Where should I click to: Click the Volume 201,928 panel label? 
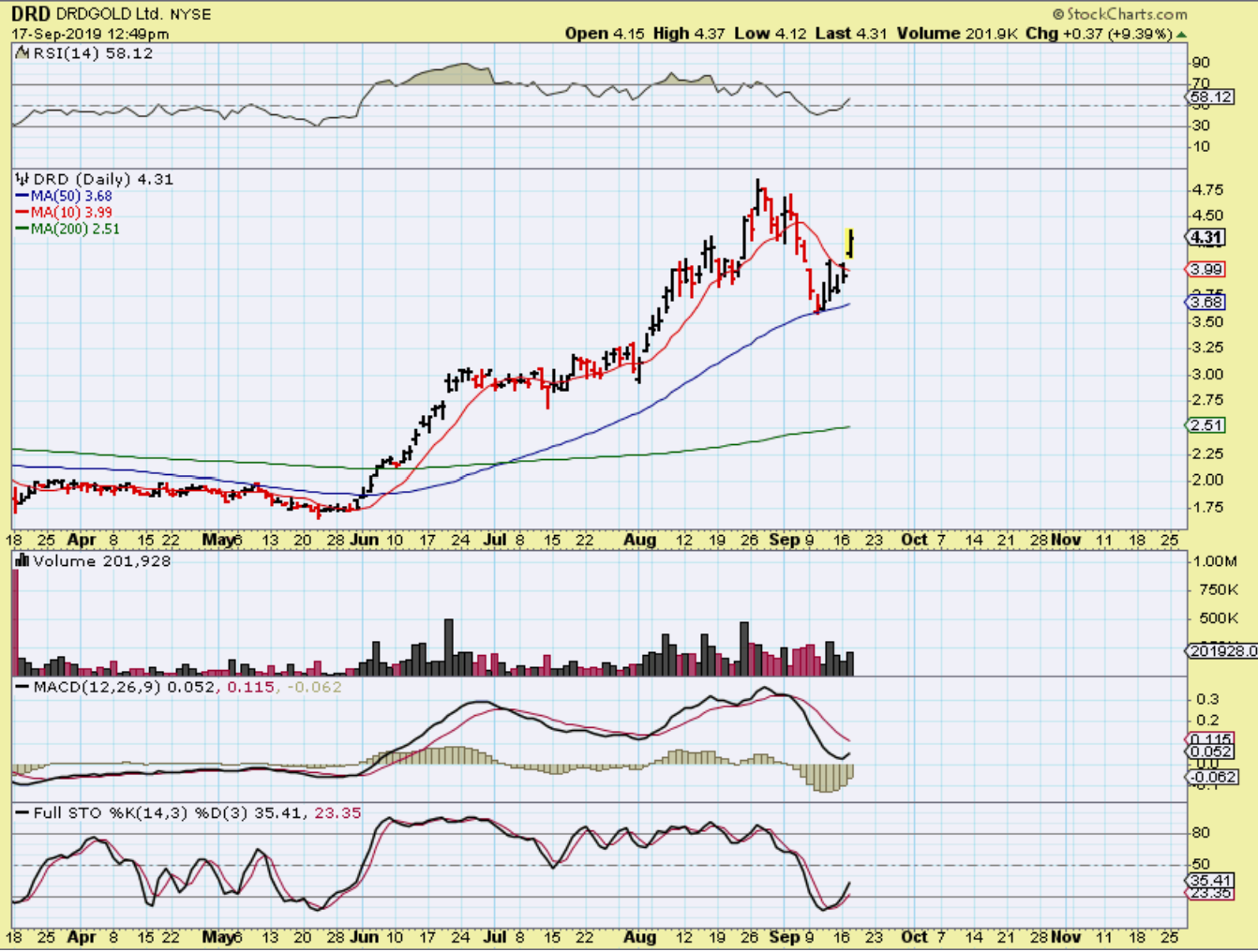[102, 561]
